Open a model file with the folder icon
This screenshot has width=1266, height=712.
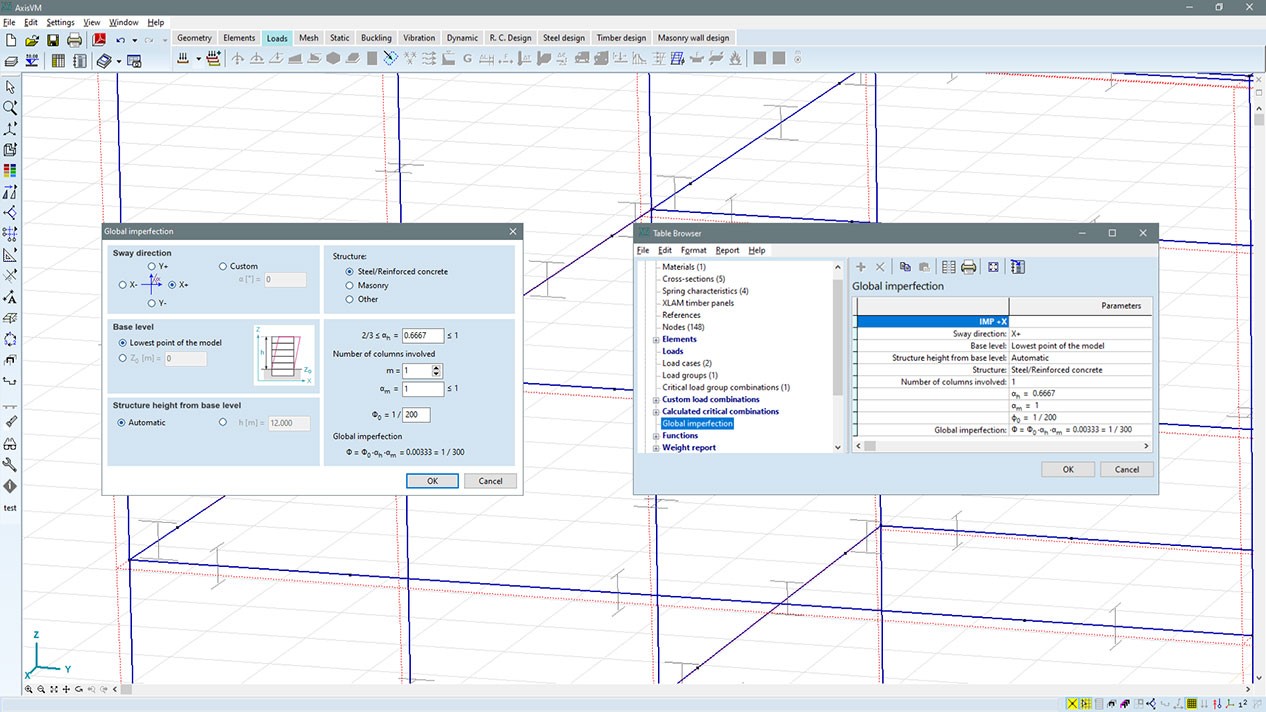coord(32,40)
